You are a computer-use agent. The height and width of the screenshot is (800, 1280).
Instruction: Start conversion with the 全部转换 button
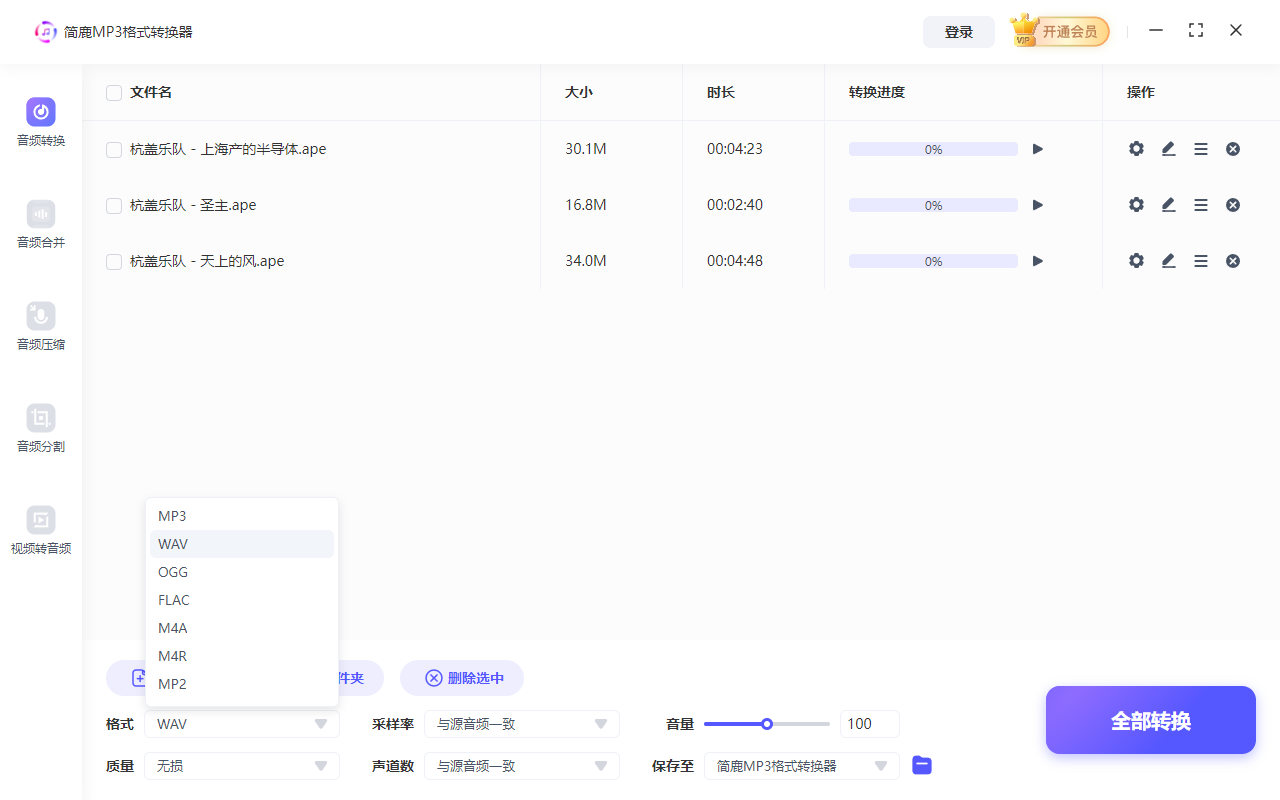click(x=1150, y=719)
